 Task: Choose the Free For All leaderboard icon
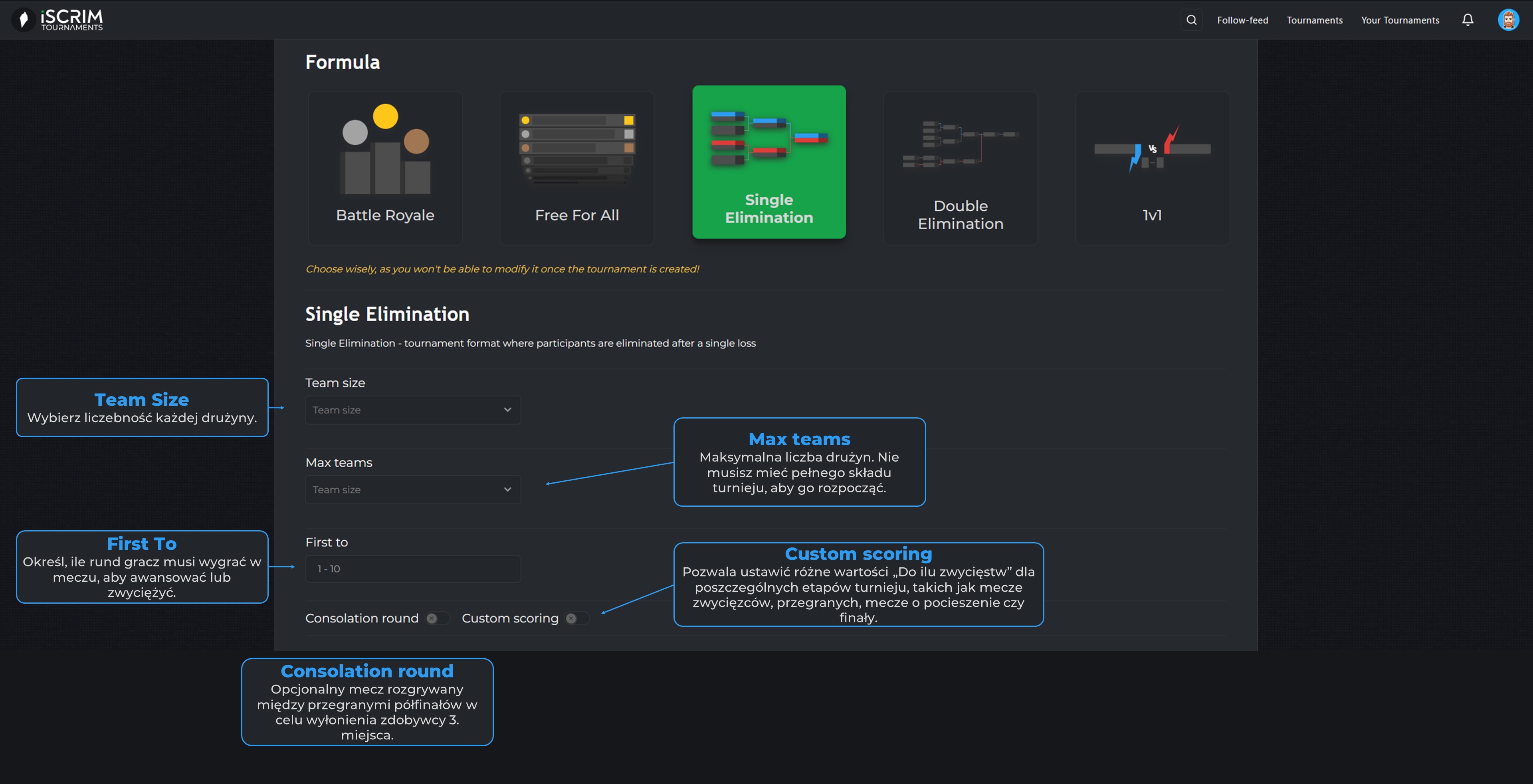tap(576, 148)
